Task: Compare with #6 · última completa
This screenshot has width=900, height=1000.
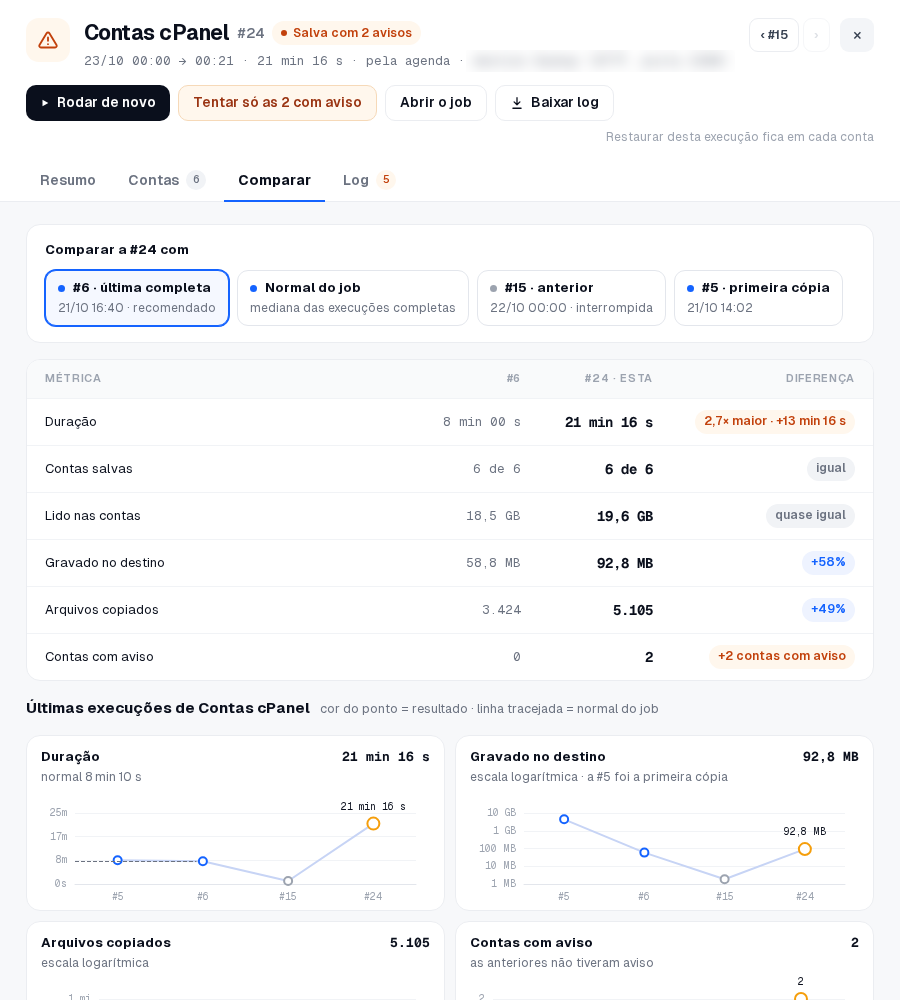Action: click(137, 298)
